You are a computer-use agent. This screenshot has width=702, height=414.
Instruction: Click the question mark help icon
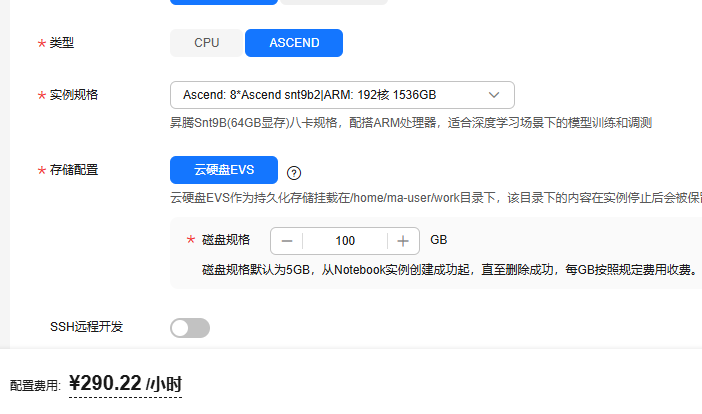pos(294,172)
